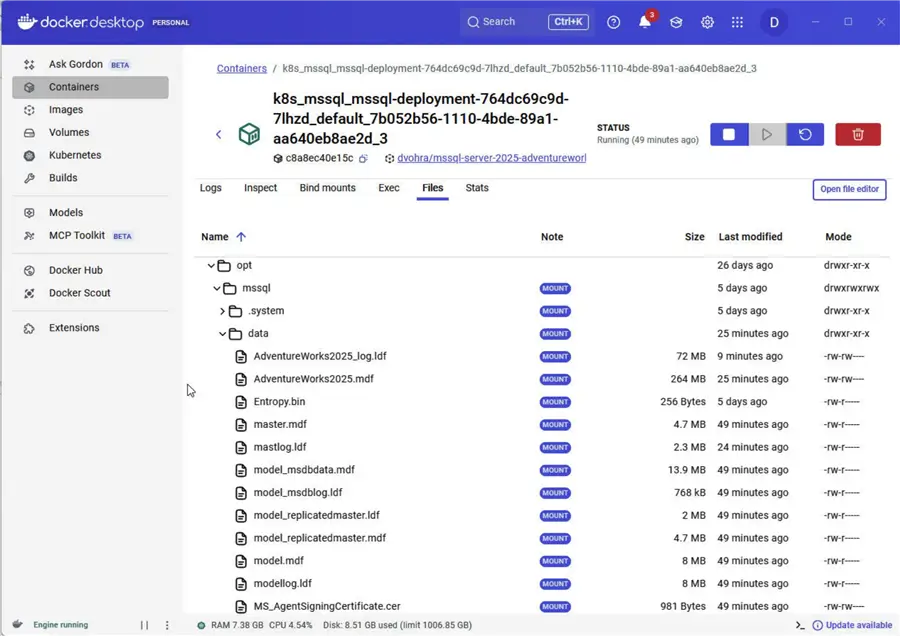Select modellog.ldf file

click(282, 584)
